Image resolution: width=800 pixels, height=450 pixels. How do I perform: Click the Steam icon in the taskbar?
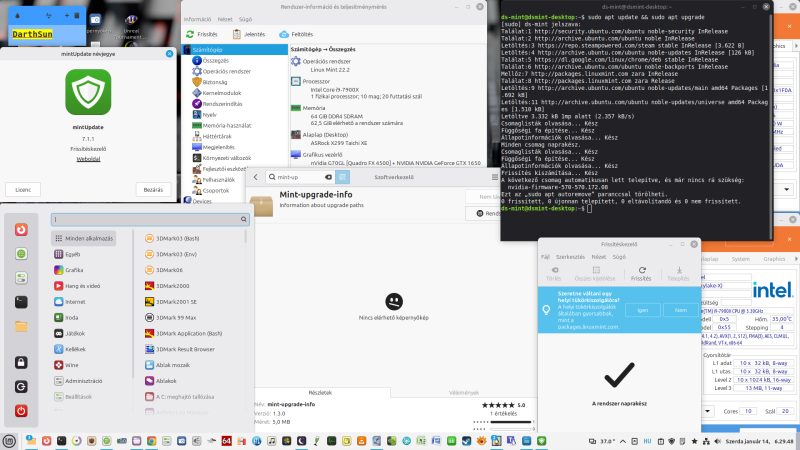[466, 441]
